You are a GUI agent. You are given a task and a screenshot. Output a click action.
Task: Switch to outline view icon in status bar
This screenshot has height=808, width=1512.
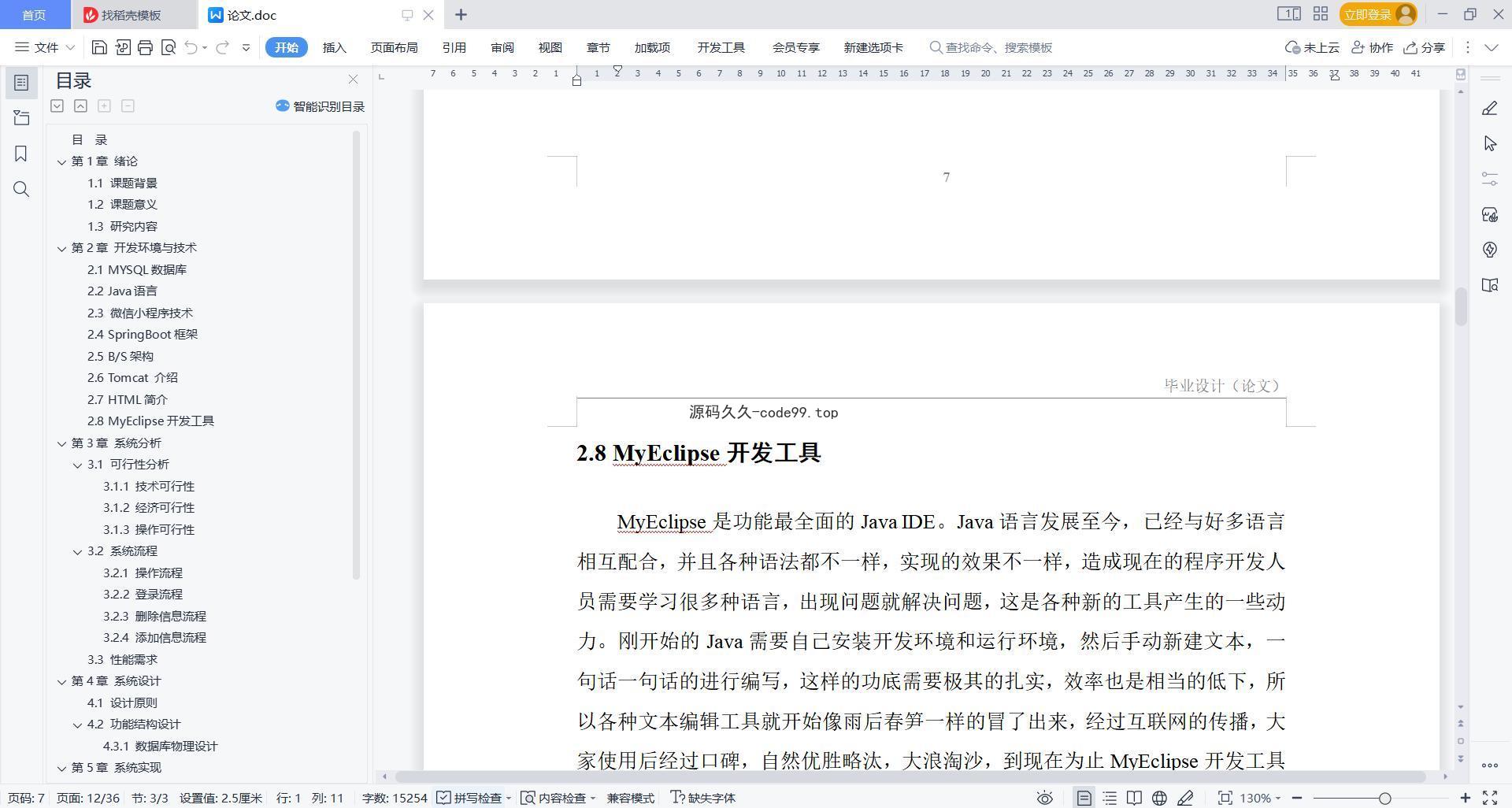[x=1110, y=798]
